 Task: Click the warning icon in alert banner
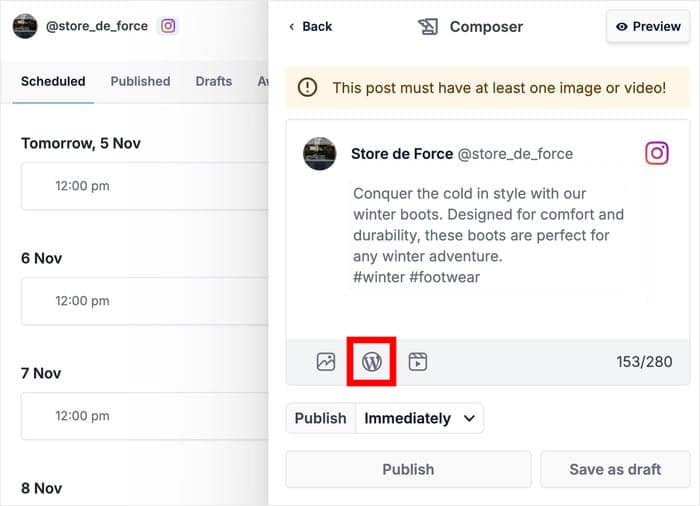pos(308,88)
